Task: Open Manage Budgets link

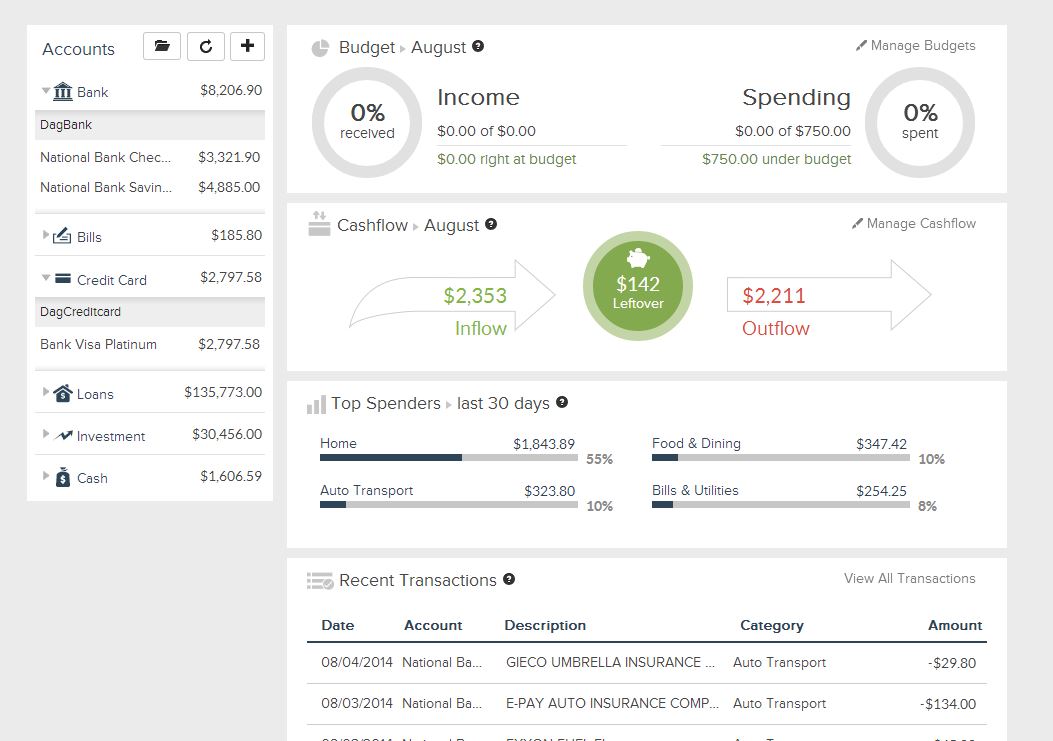Action: [x=915, y=46]
